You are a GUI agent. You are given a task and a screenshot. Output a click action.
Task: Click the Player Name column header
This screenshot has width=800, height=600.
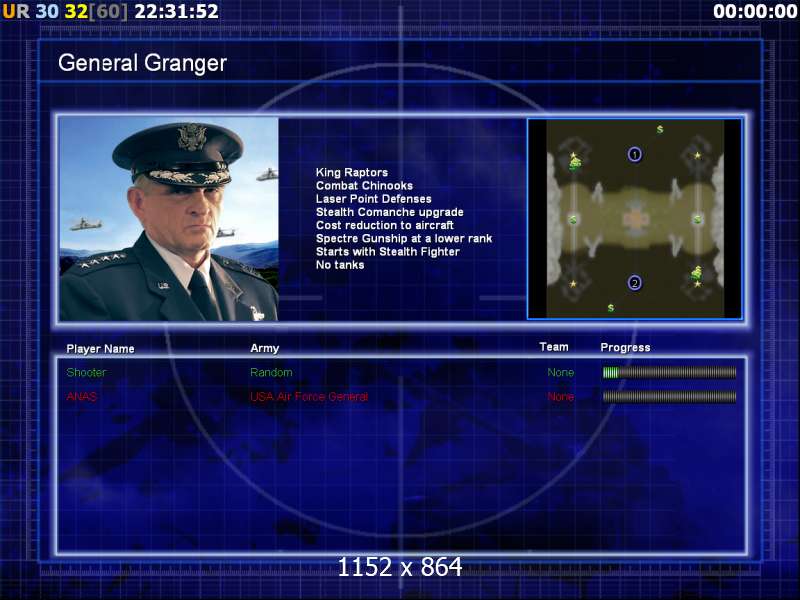coord(101,349)
